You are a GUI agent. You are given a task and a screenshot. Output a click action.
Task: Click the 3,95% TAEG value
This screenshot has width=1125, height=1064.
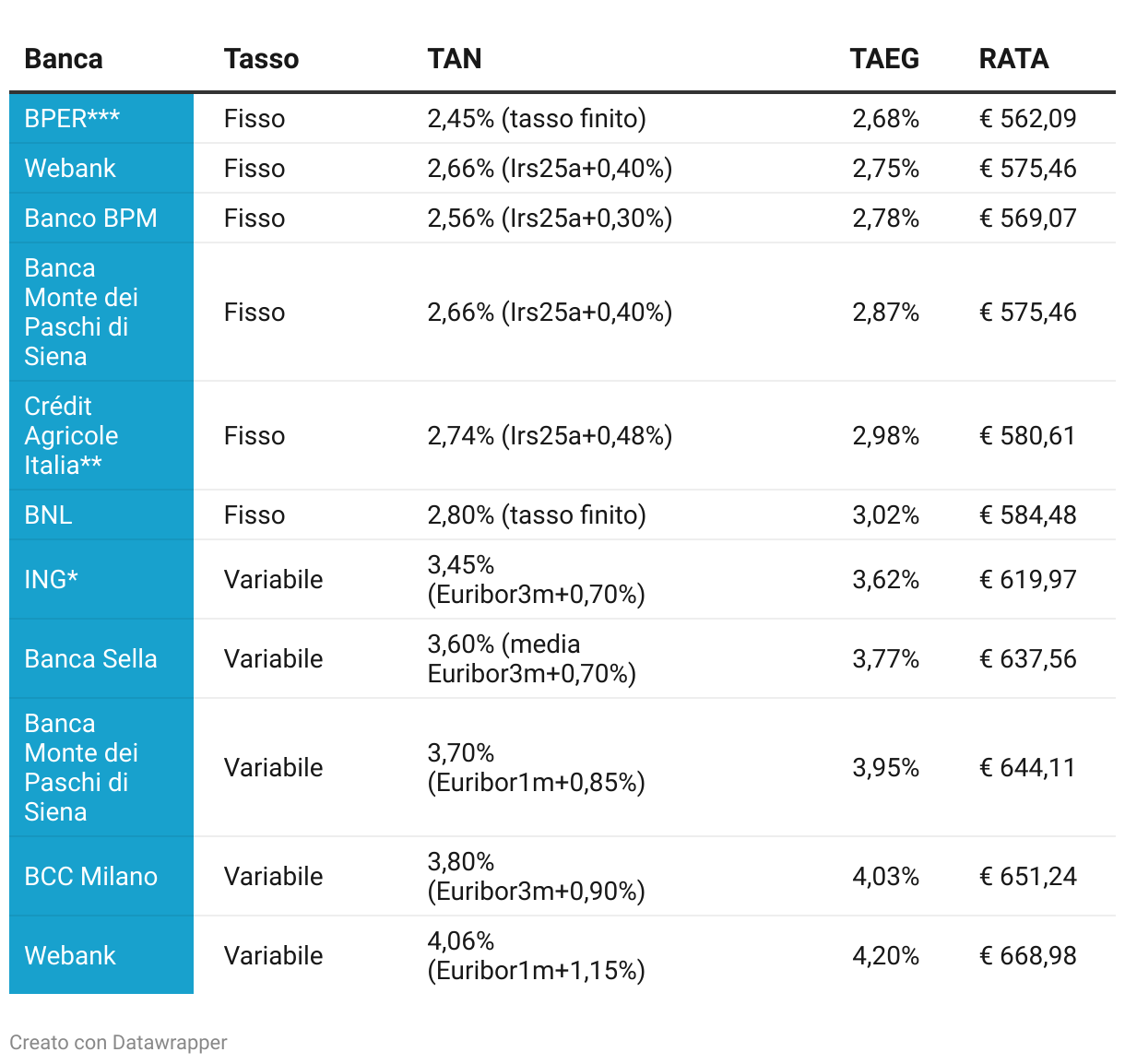tap(885, 767)
